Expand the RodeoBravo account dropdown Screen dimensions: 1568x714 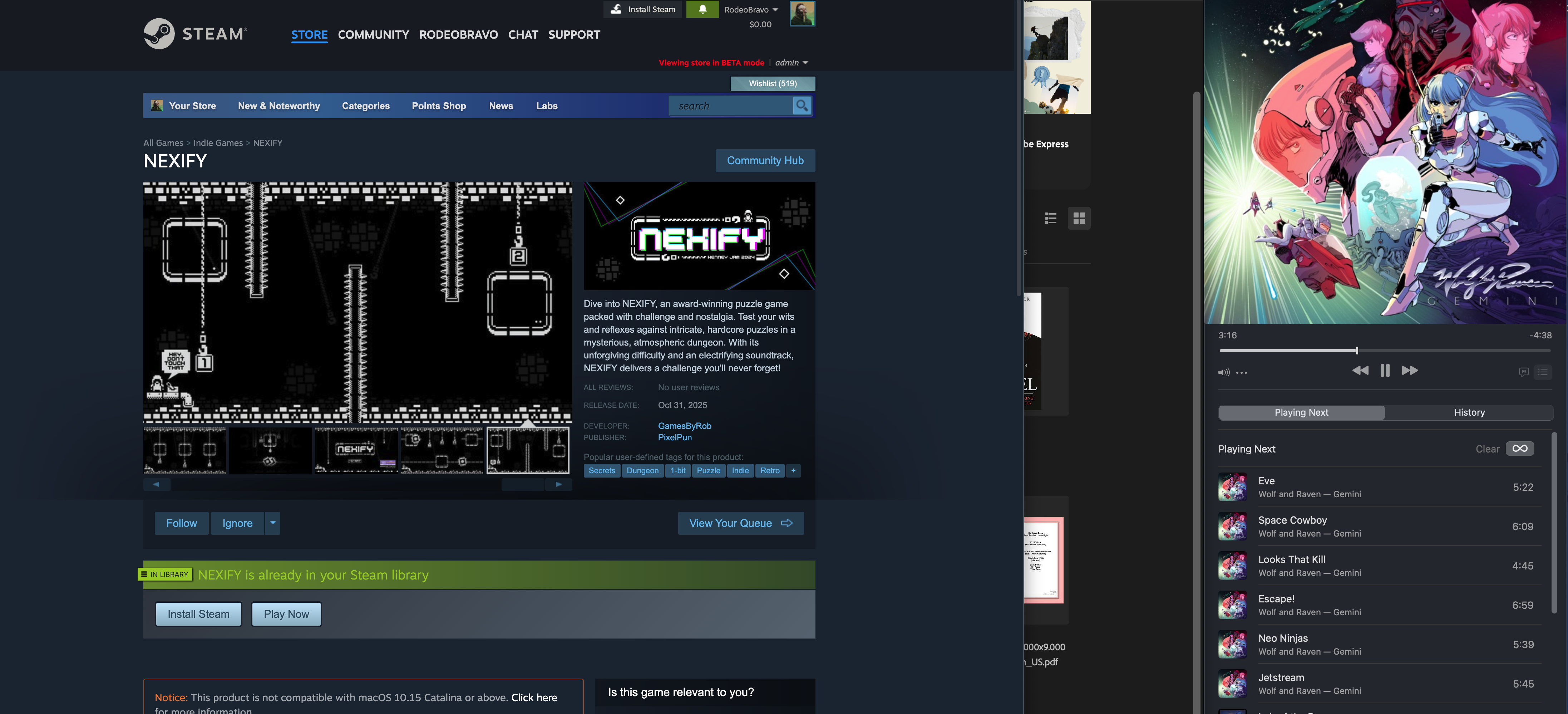pyautogui.click(x=750, y=10)
